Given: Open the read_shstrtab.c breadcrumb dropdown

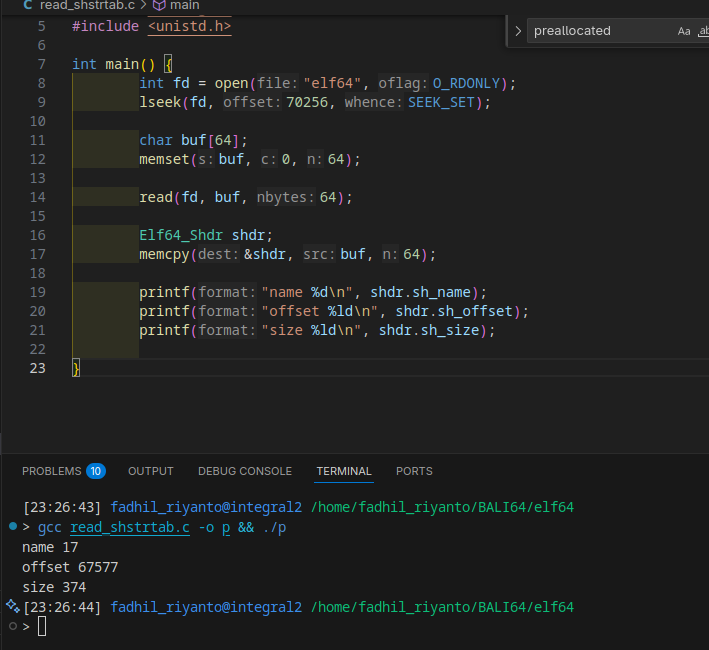Looking at the screenshot, I should point(86,5).
